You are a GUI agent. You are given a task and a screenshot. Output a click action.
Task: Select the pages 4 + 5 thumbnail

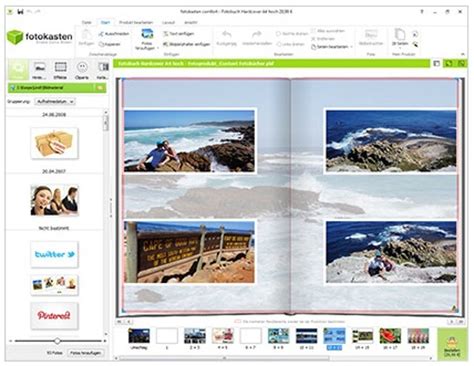223,336
